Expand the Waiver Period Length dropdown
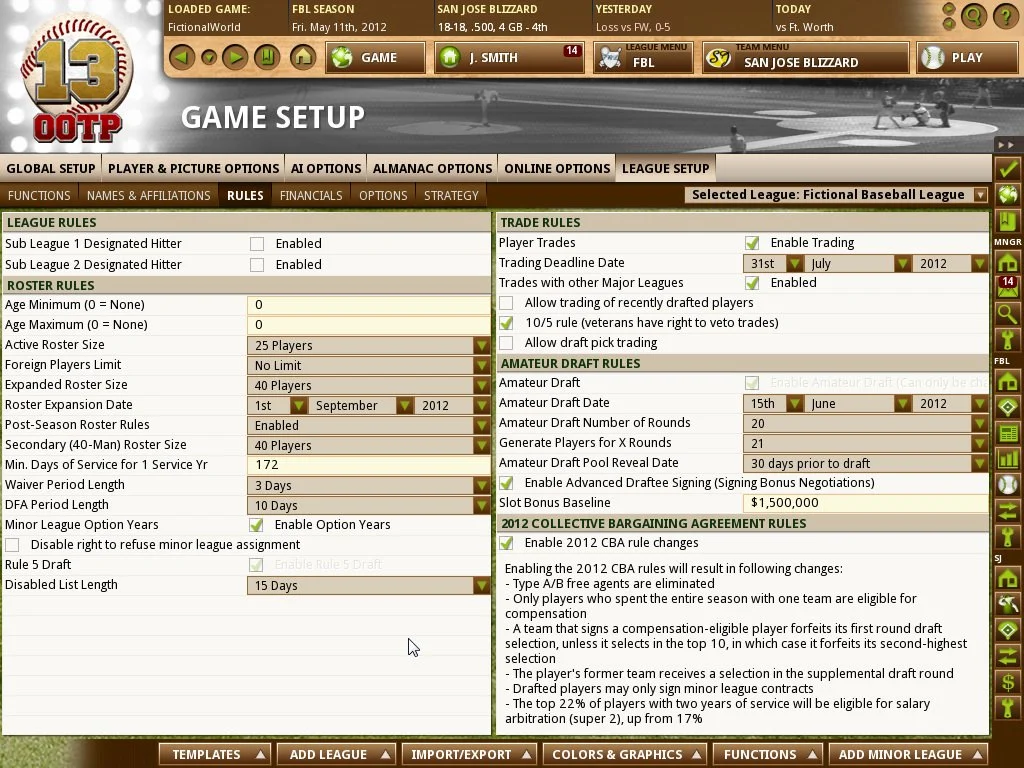Viewport: 1024px width, 768px height. click(x=481, y=485)
